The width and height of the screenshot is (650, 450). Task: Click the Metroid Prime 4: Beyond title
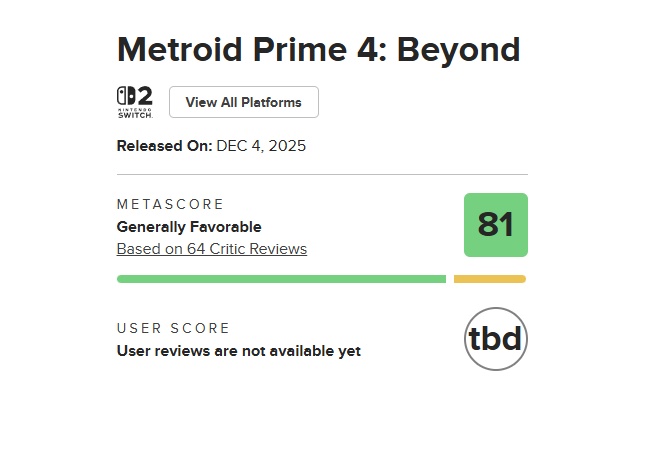pyautogui.click(x=319, y=50)
